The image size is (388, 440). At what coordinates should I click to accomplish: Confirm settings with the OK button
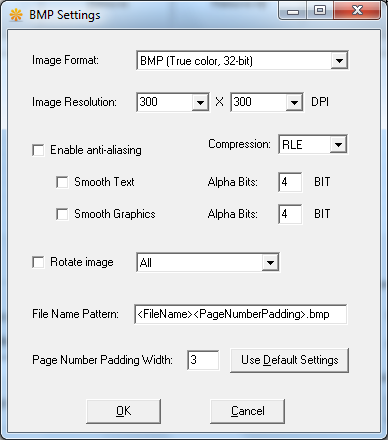point(123,411)
